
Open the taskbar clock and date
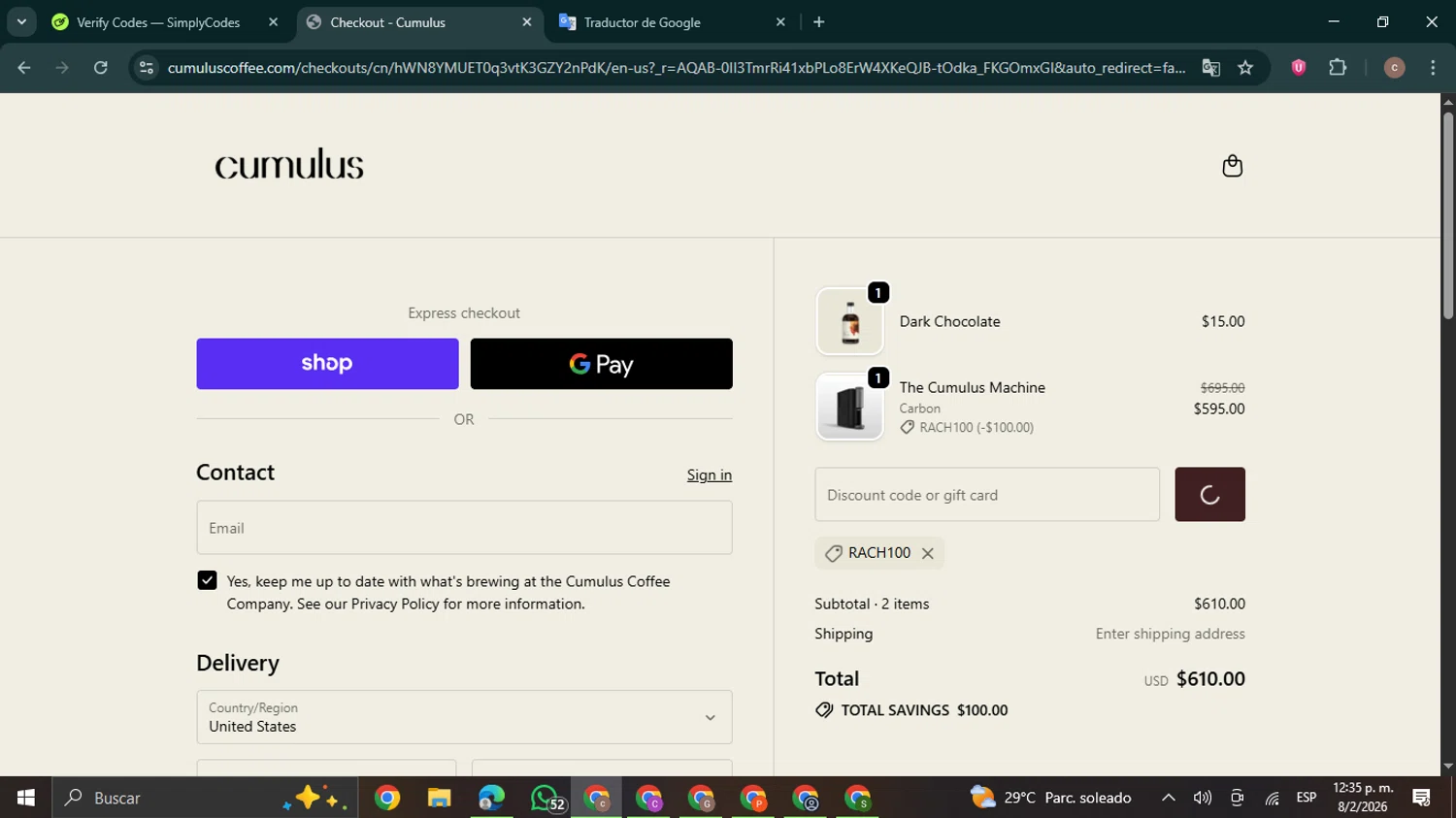pos(1363,798)
